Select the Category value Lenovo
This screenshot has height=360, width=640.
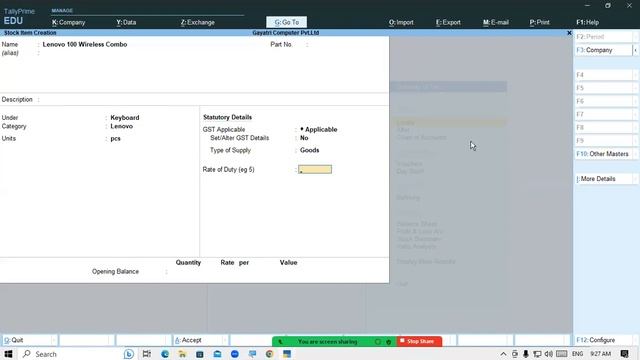point(122,126)
